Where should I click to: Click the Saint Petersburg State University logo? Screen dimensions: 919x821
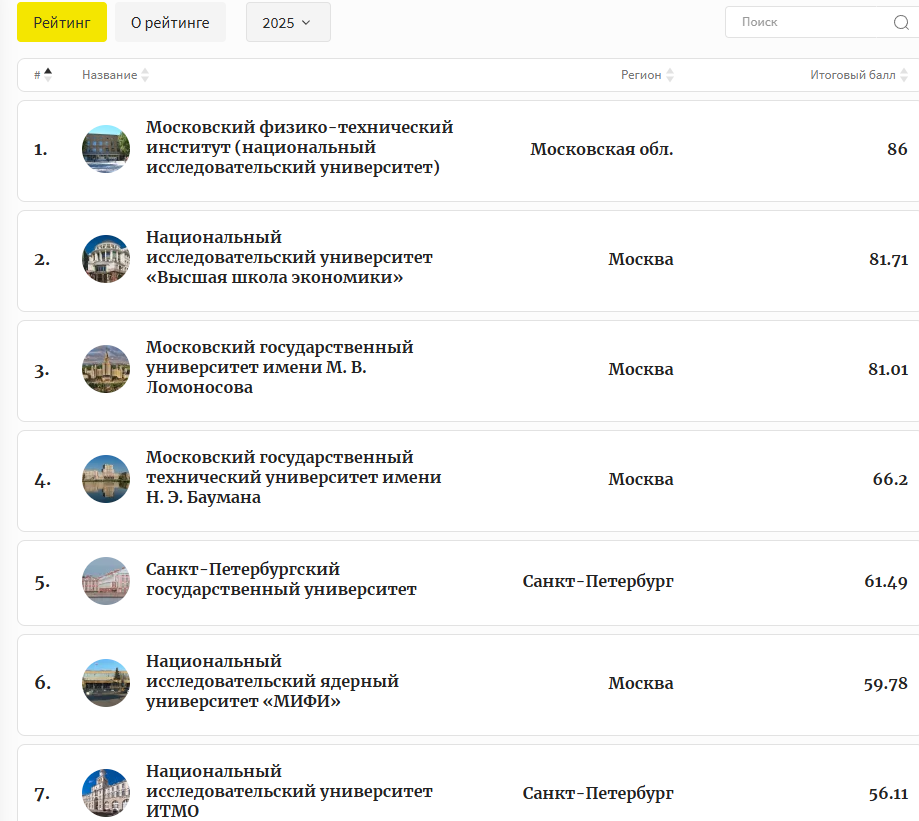106,581
